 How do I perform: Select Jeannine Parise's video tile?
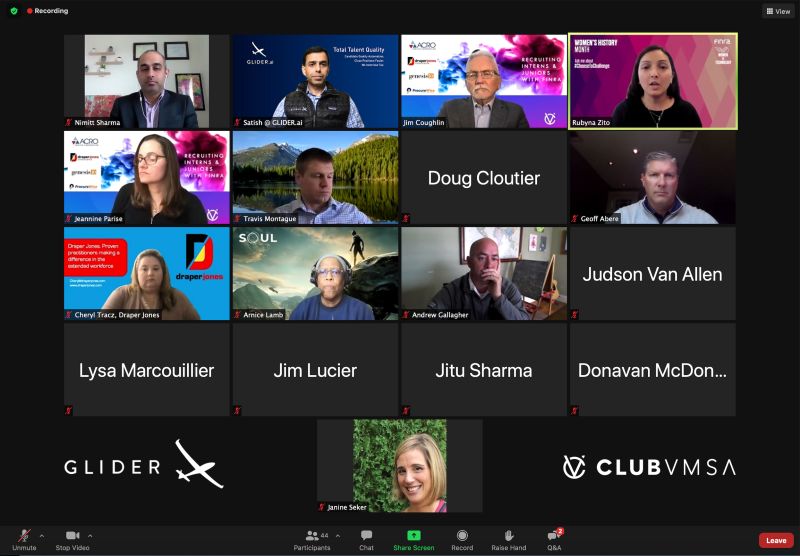pos(147,178)
